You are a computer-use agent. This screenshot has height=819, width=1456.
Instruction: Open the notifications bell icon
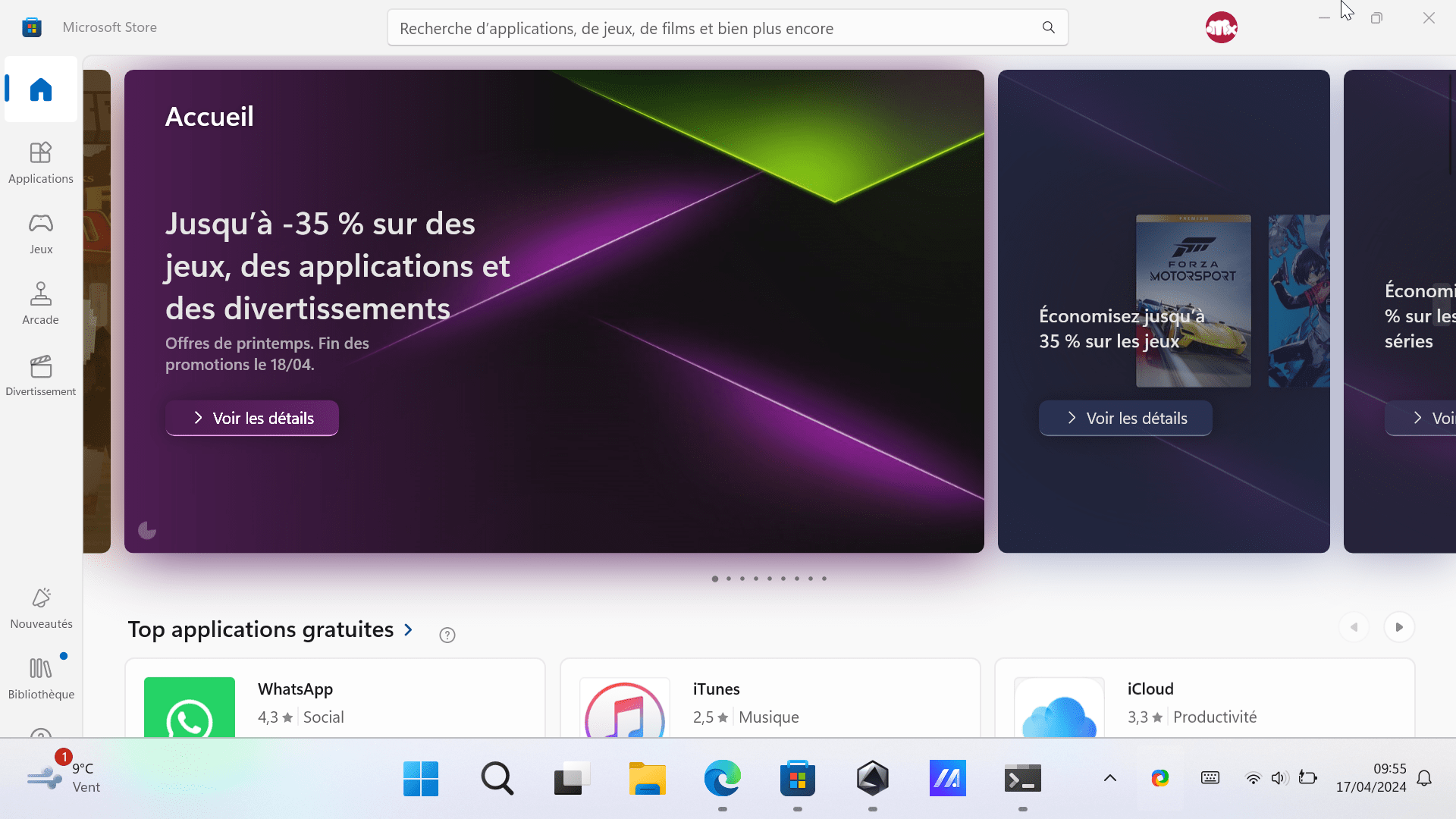point(1424,779)
